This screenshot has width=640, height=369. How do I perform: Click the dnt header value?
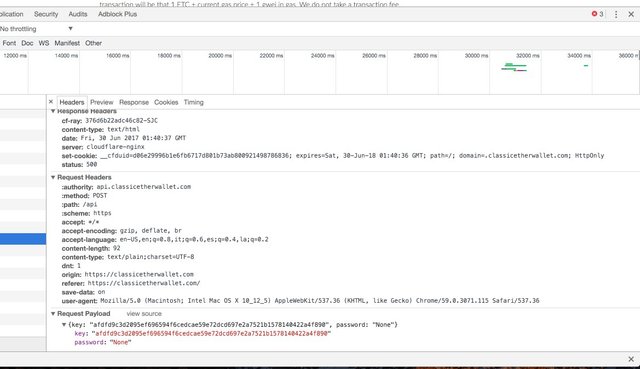pyautogui.click(x=79, y=266)
